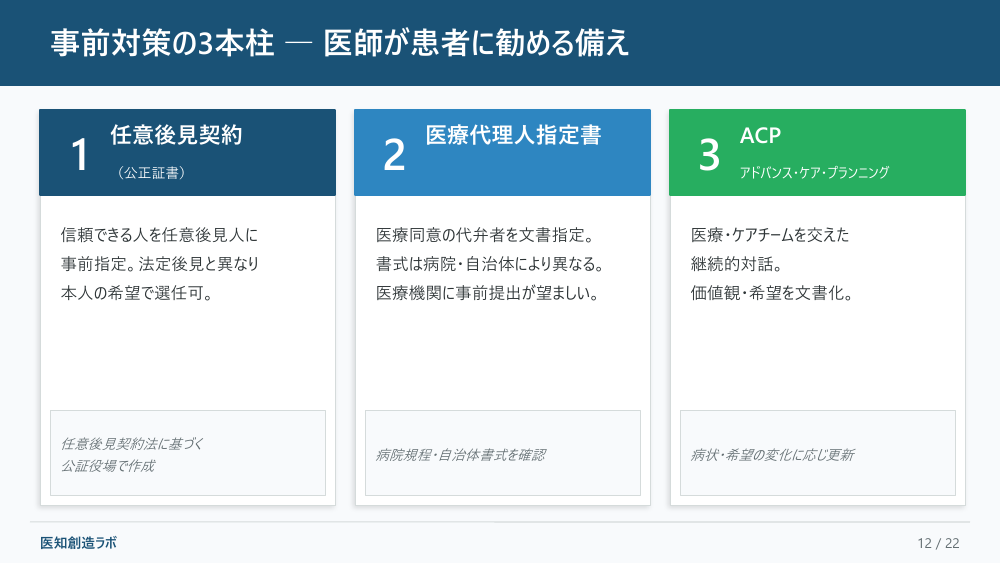Click the number 2 on the blue card
This screenshot has height=563, width=1000.
click(394, 154)
